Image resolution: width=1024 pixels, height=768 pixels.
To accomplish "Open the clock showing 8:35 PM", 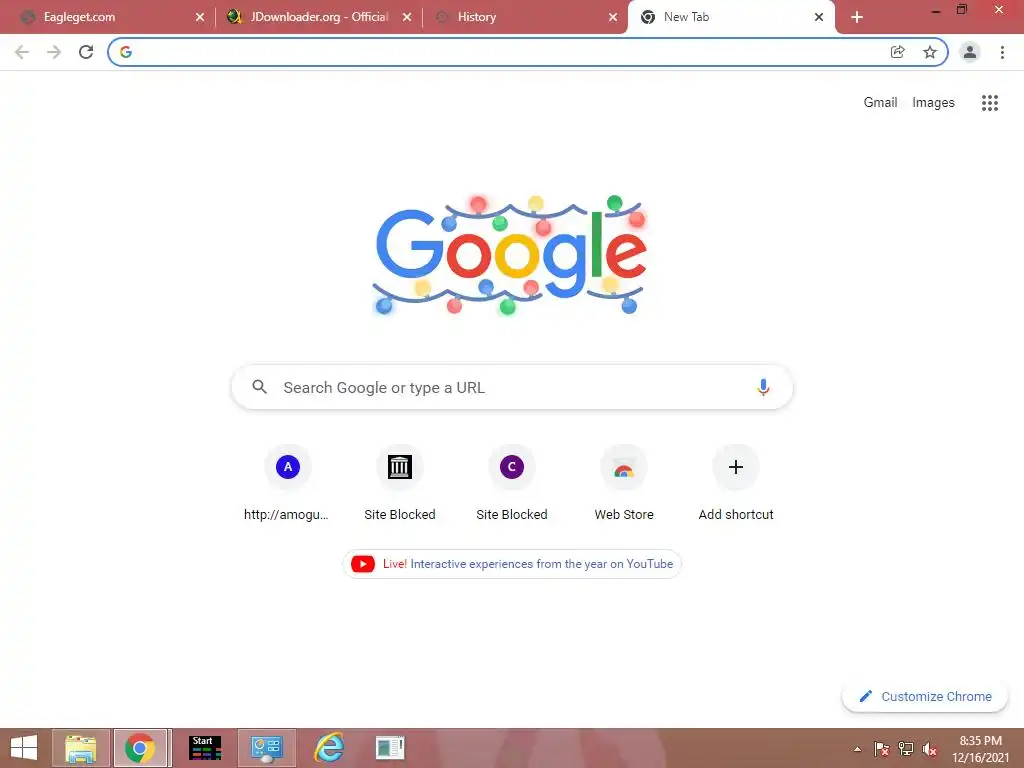I will pyautogui.click(x=980, y=749).
